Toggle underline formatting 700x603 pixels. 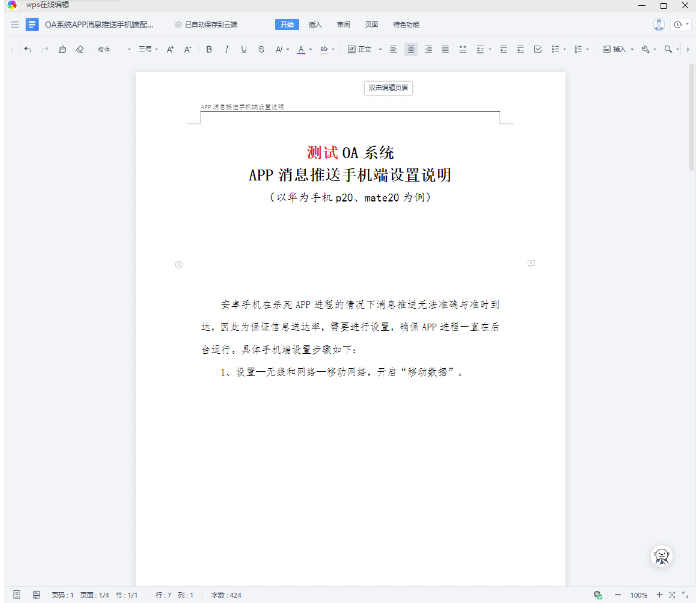click(244, 49)
